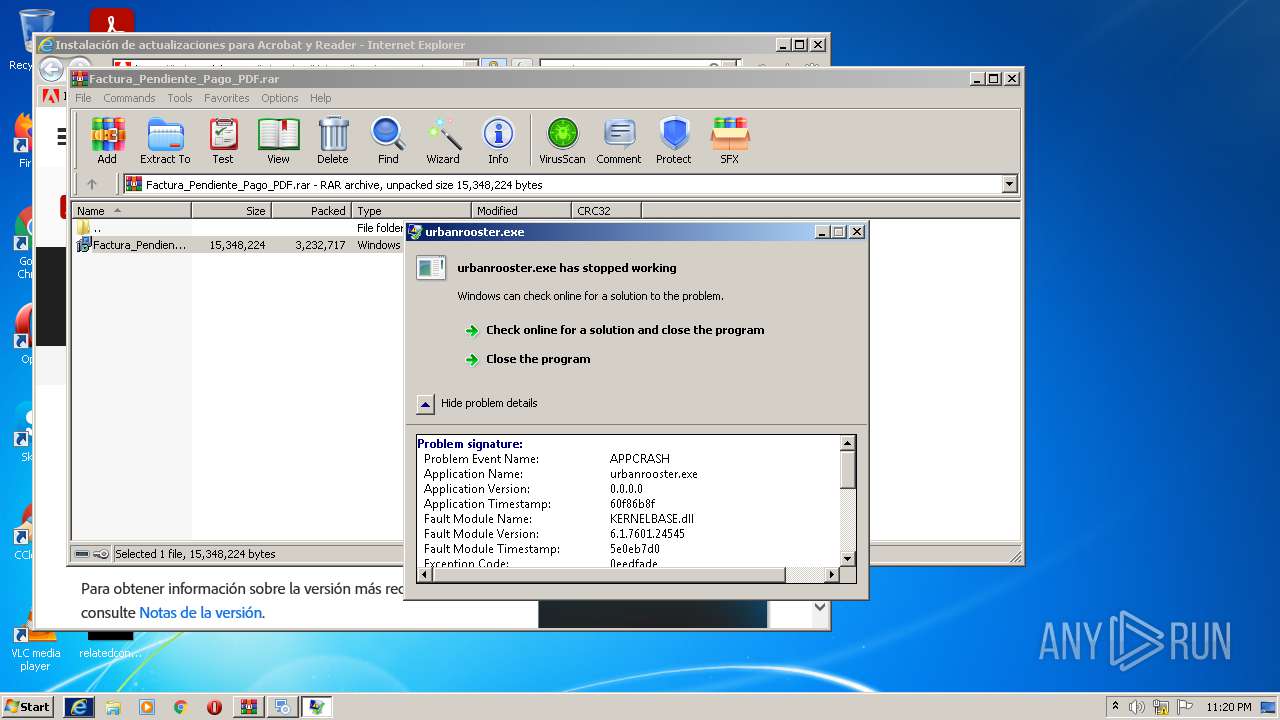
Task: Show archive Info
Action: pos(498,141)
